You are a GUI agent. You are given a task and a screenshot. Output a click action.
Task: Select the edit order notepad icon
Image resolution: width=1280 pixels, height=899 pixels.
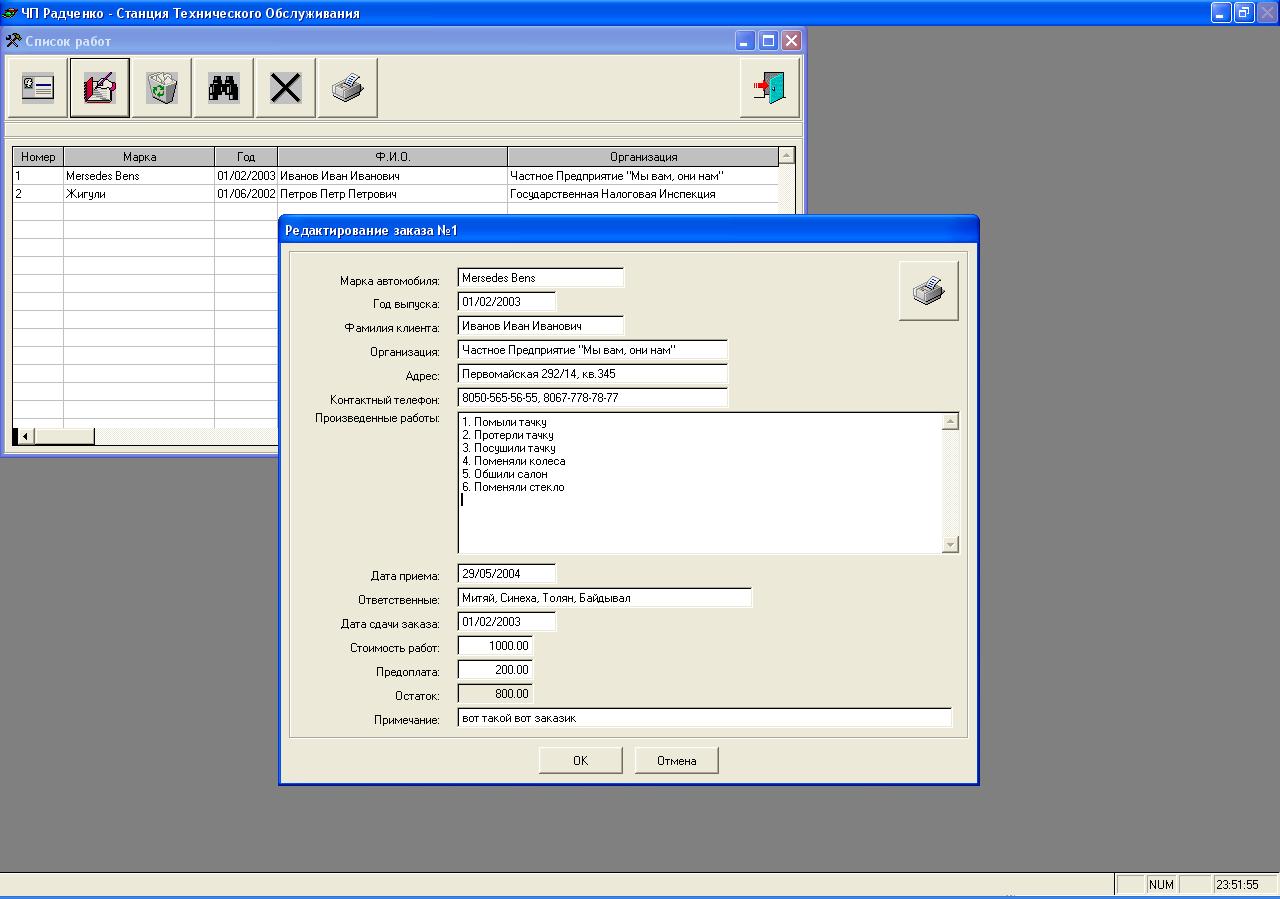point(100,88)
